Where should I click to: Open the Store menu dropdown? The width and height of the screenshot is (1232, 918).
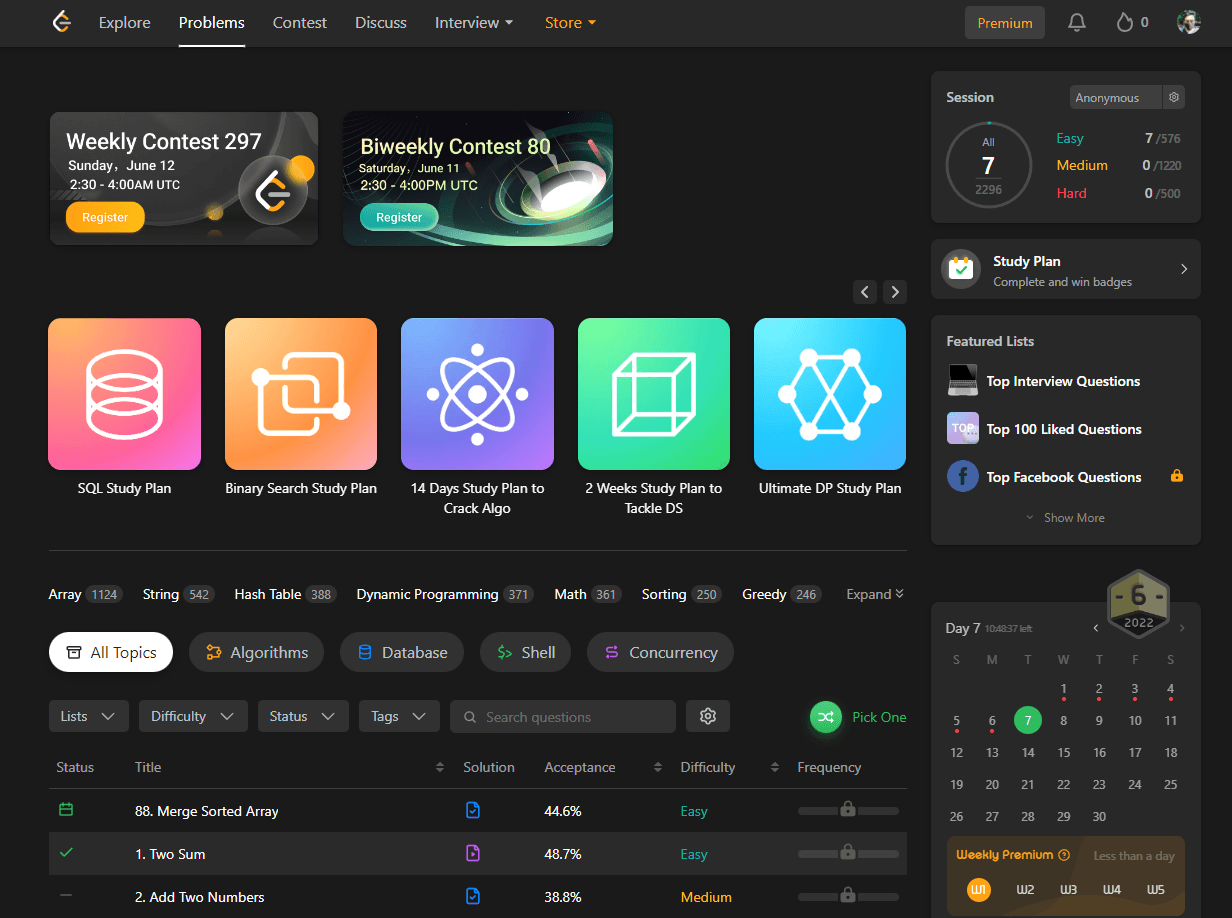point(570,22)
